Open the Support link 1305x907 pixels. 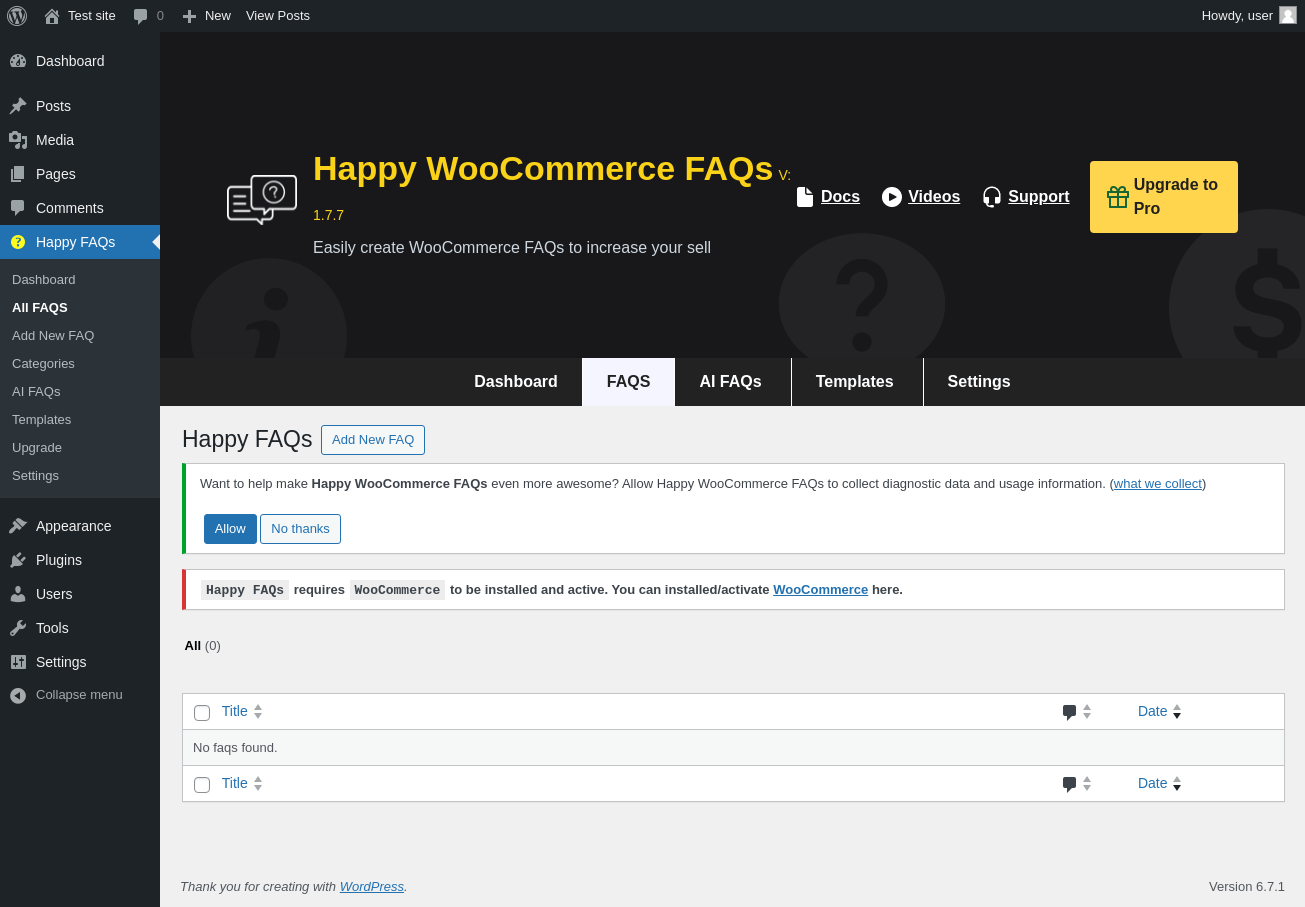click(1039, 197)
